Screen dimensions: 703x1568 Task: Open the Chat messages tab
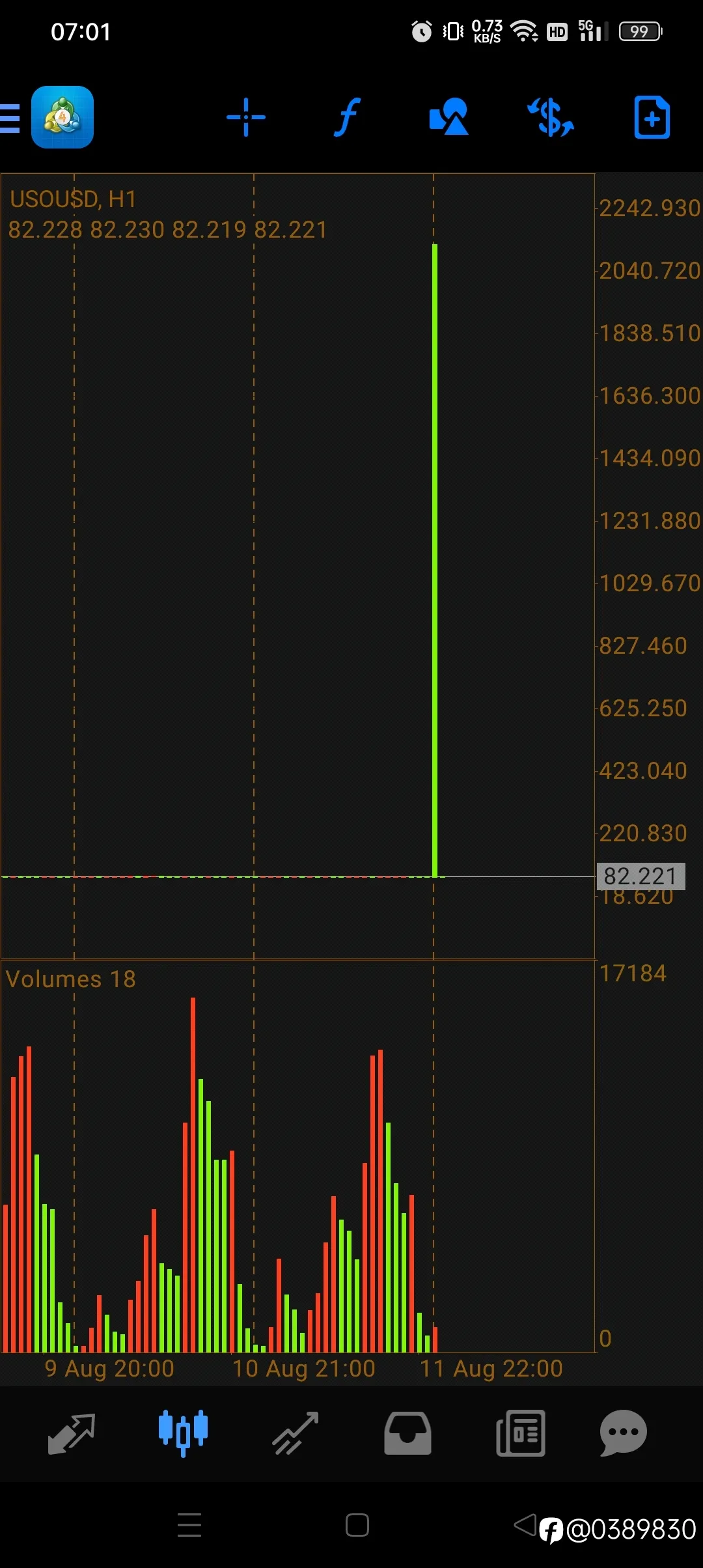623,1433
